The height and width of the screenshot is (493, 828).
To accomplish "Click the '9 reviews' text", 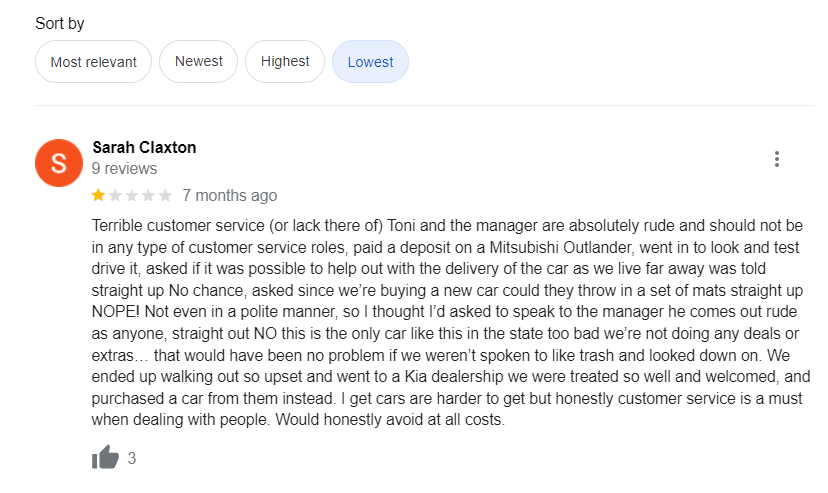I will pos(124,168).
